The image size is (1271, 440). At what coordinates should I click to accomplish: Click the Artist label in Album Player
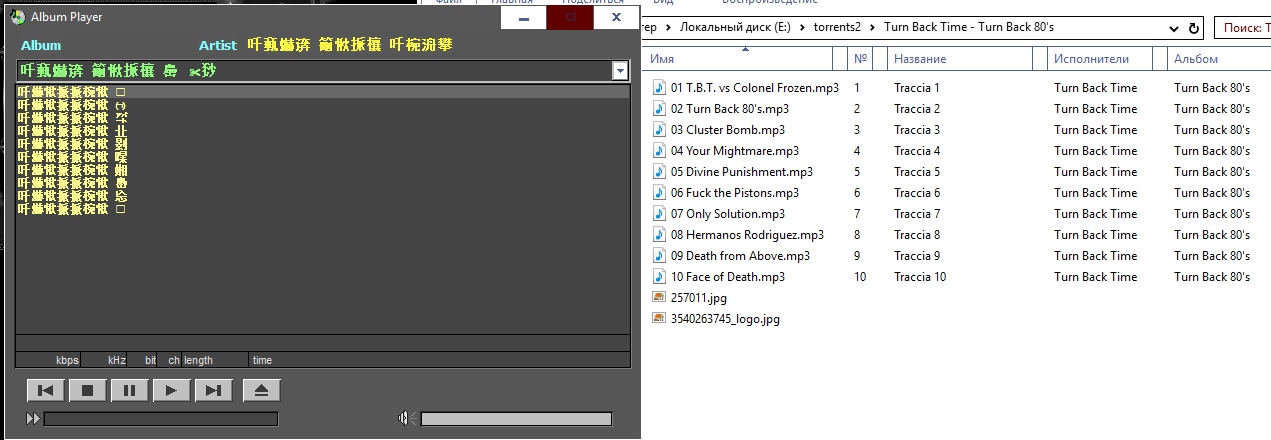click(218, 45)
